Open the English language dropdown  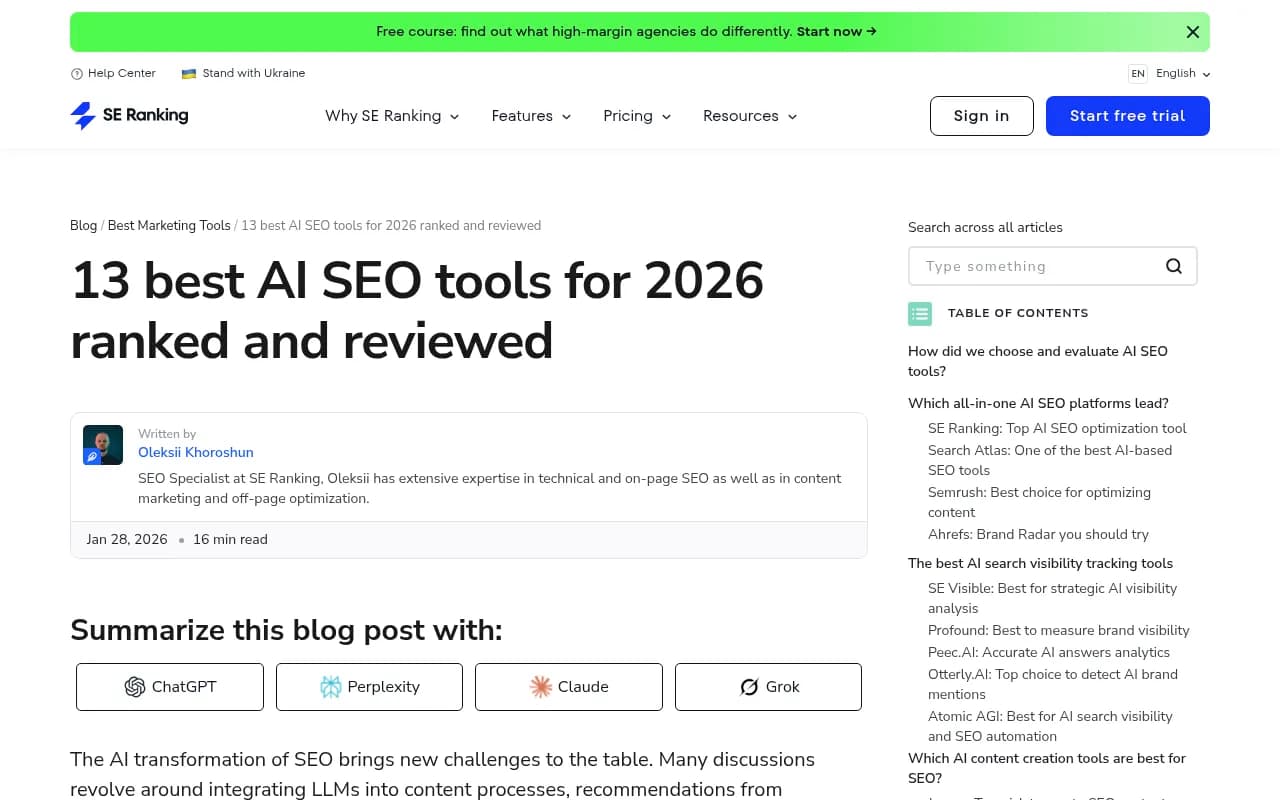pos(1183,74)
